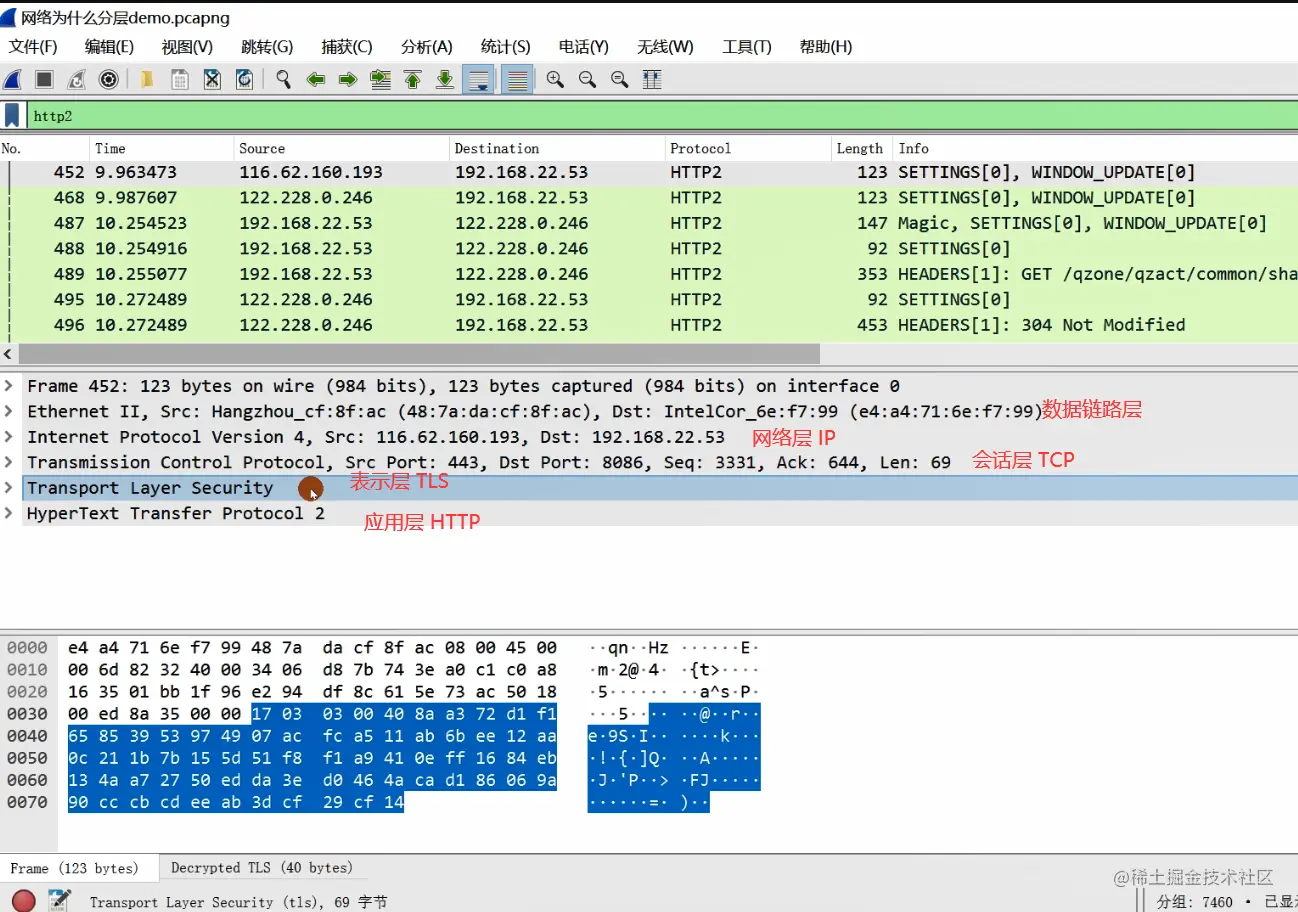Reset text to normal size
1298x912 pixels.
[x=619, y=80]
